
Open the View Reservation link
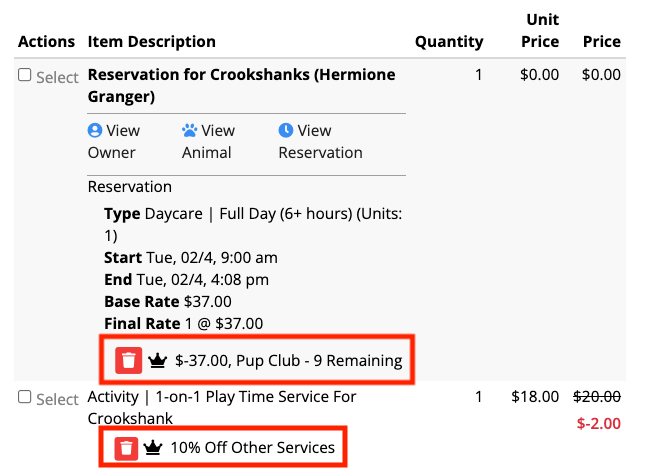[320, 142]
